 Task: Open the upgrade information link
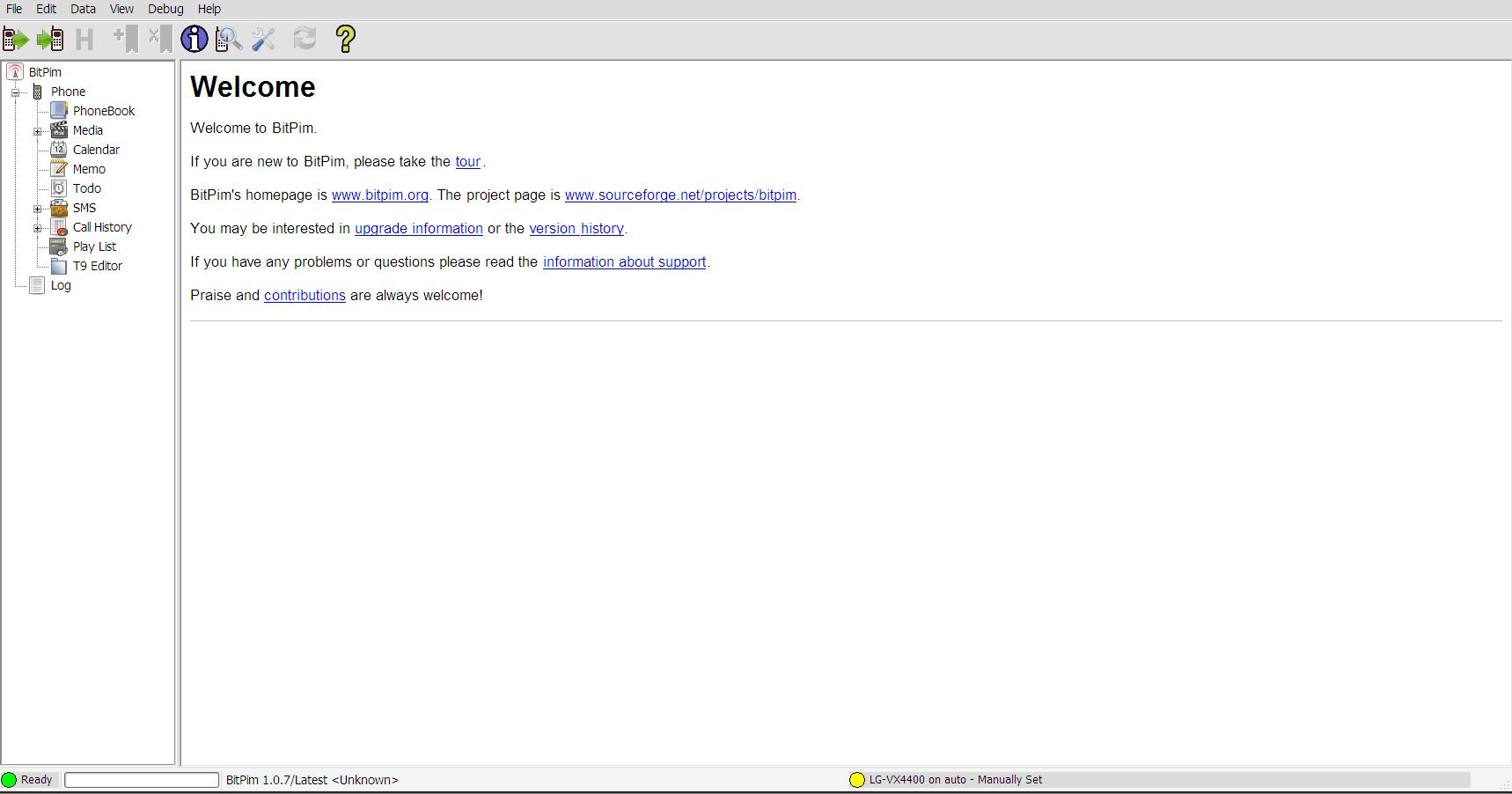(419, 229)
